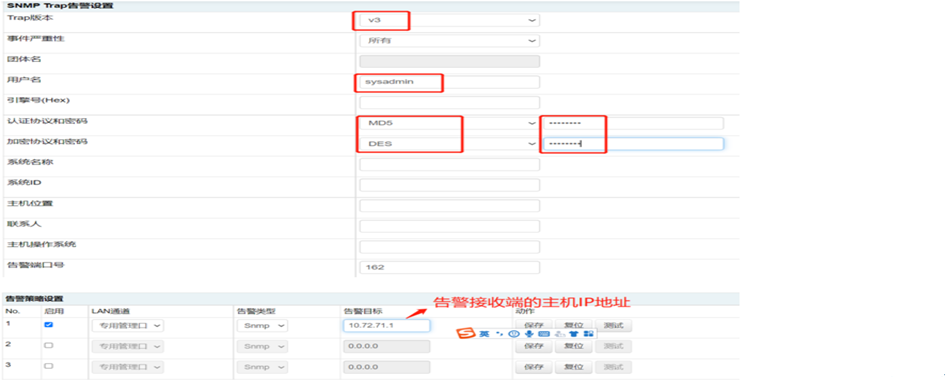Switch Sogou input mode via 英 indicator
This screenshot has height=383, width=947.
point(484,333)
